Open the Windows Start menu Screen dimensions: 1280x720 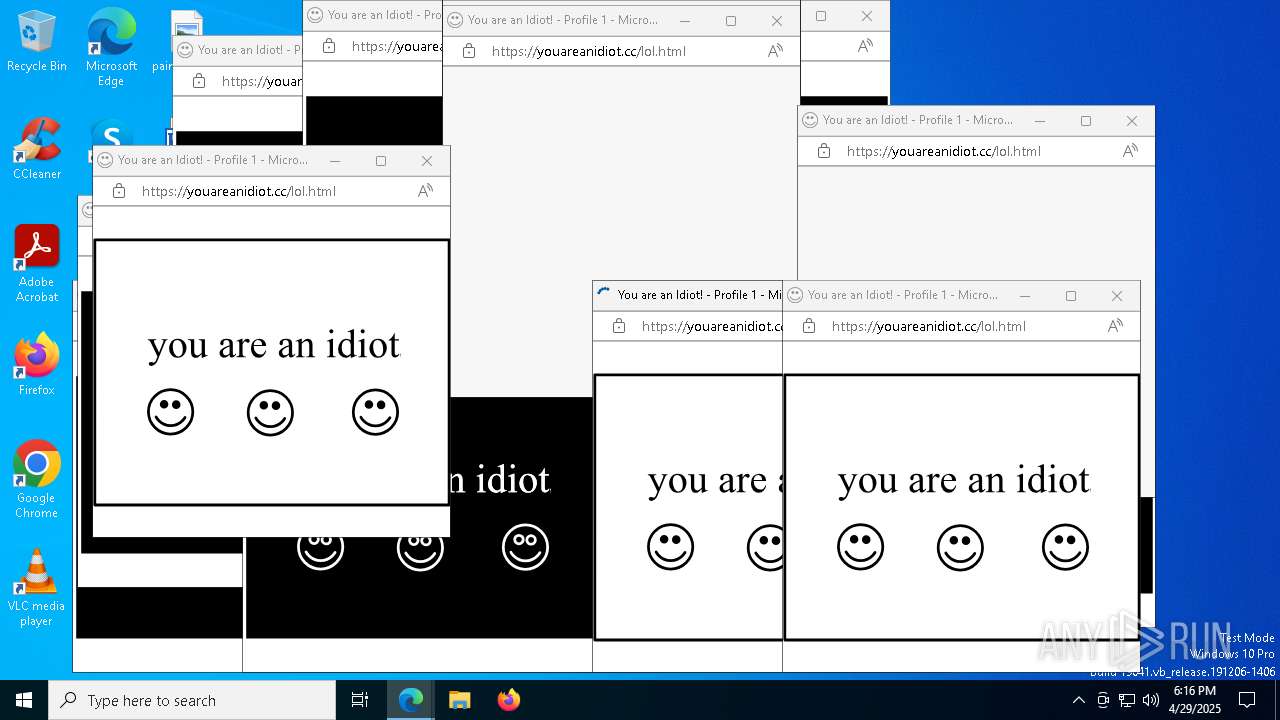24,700
